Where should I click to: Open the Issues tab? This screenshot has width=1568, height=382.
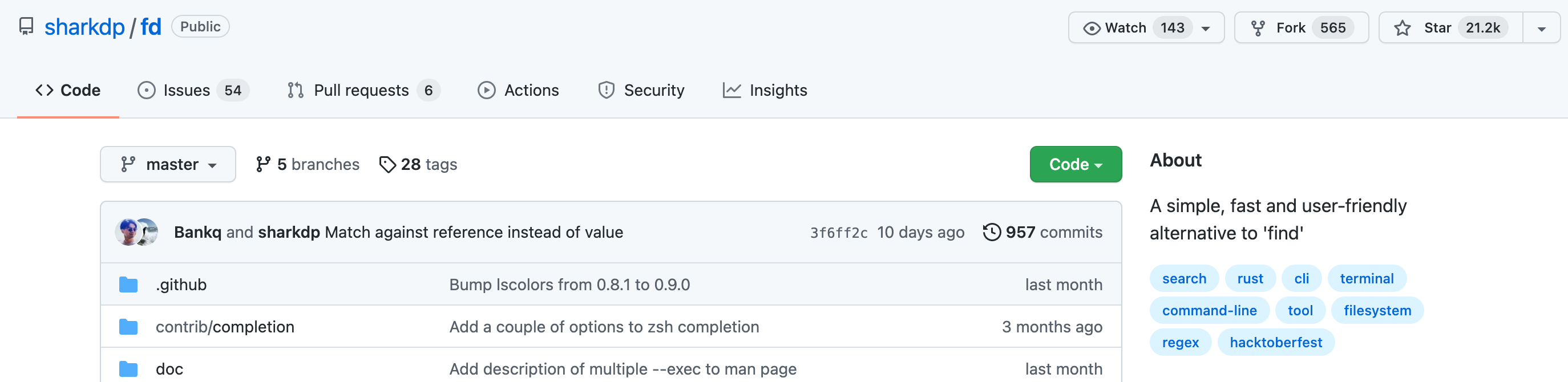(x=193, y=90)
